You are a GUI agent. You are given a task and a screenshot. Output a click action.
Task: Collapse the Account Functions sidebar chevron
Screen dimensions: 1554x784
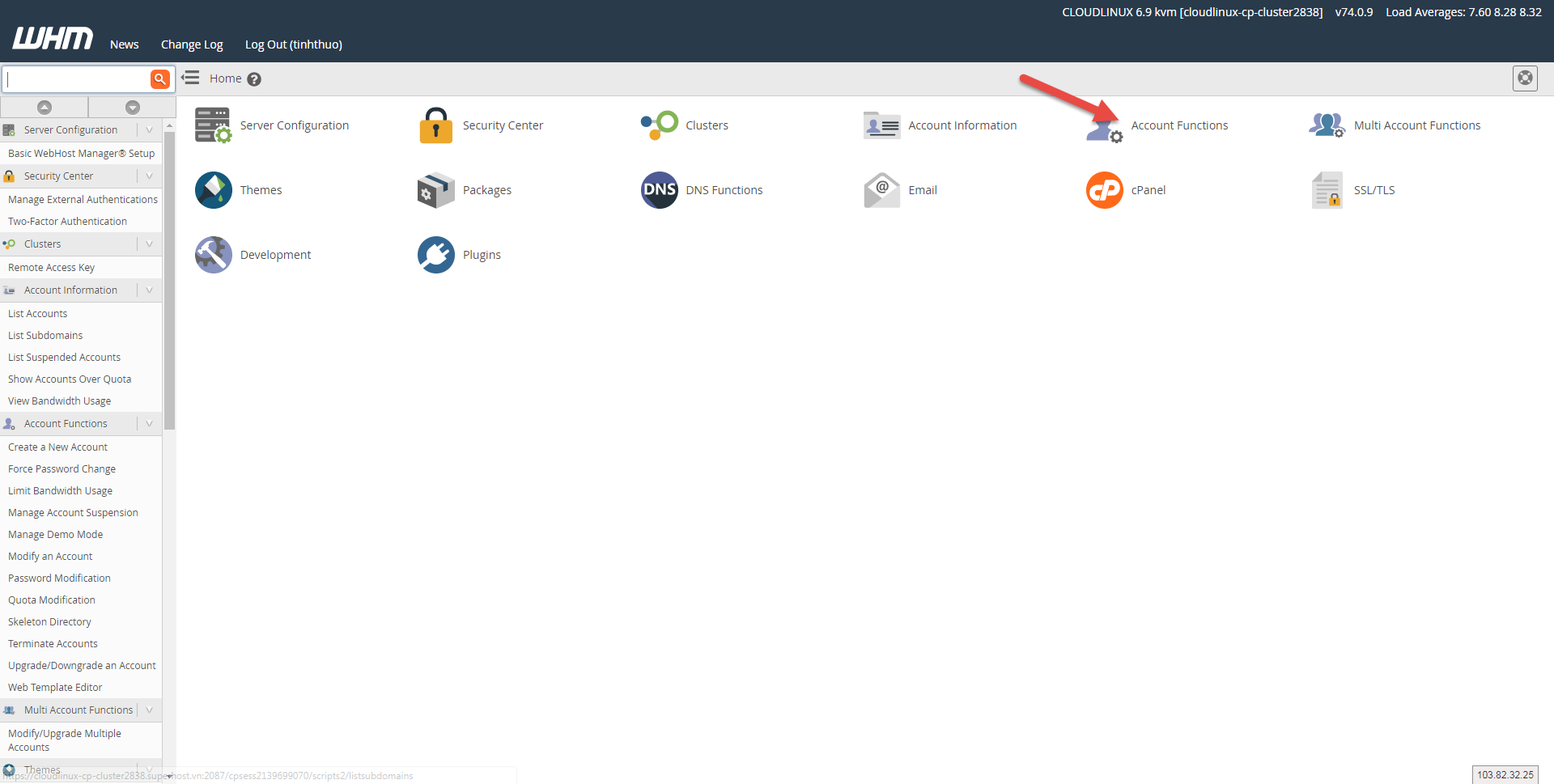click(x=149, y=424)
